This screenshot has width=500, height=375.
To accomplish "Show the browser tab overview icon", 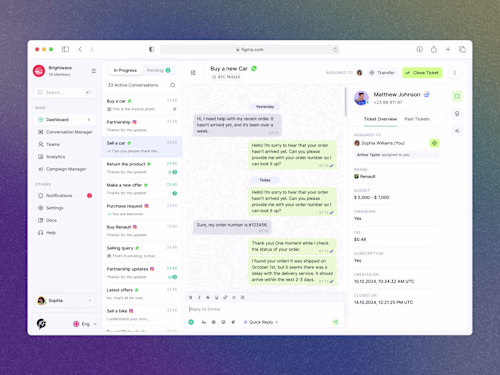I will pos(462,49).
